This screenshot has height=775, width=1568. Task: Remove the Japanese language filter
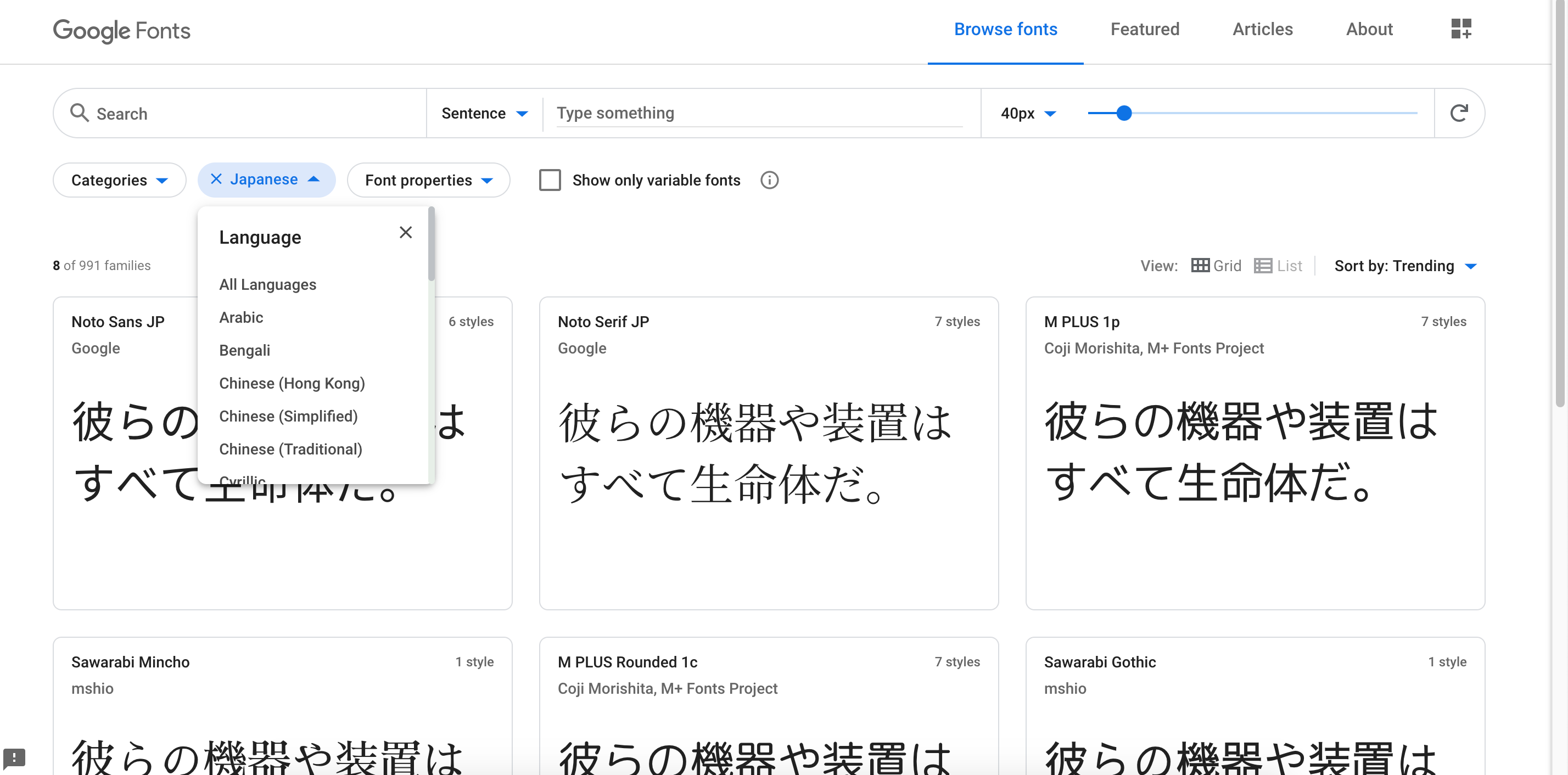216,179
